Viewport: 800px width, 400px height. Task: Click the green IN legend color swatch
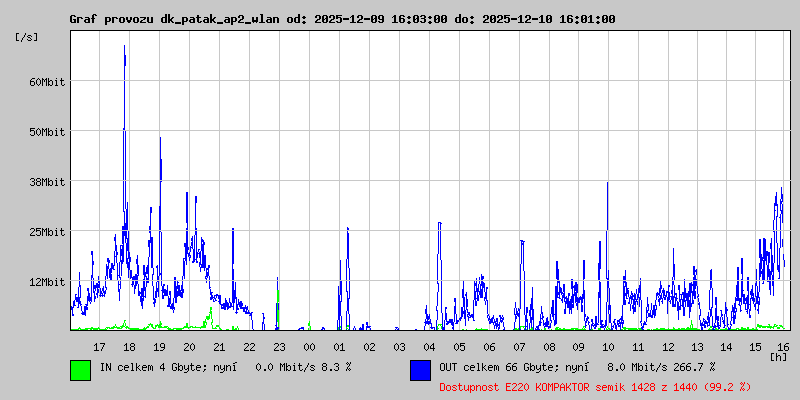click(81, 370)
